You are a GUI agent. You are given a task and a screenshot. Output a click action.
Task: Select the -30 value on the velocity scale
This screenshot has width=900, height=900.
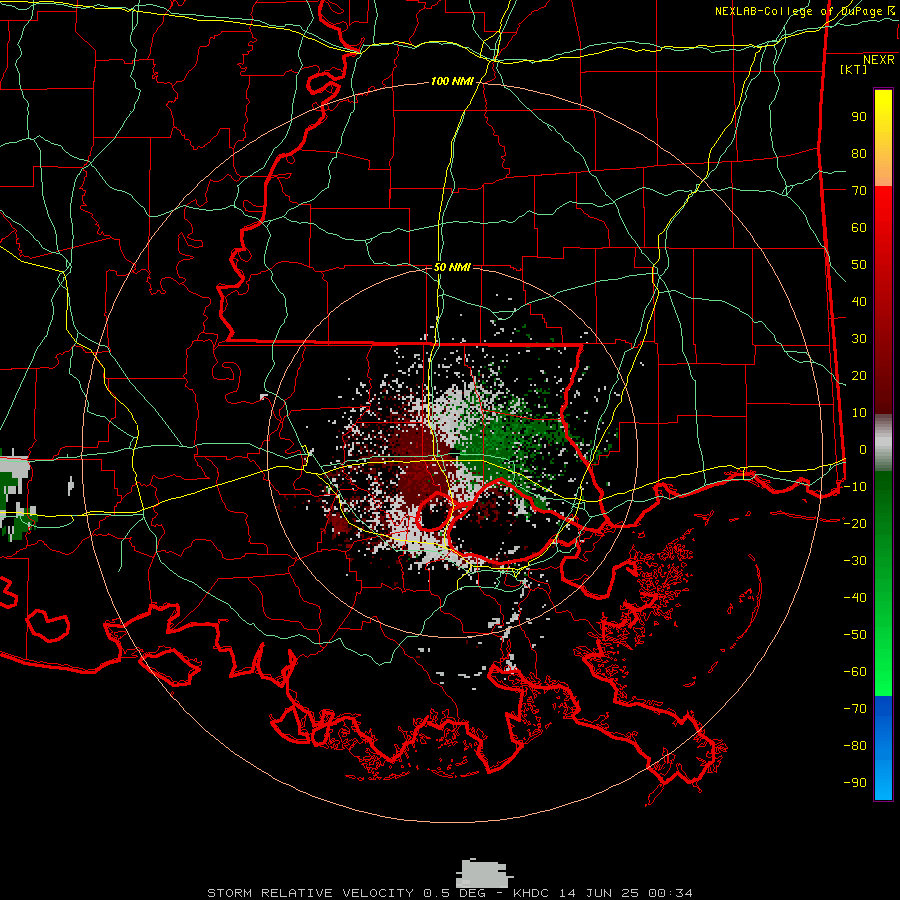click(855, 561)
